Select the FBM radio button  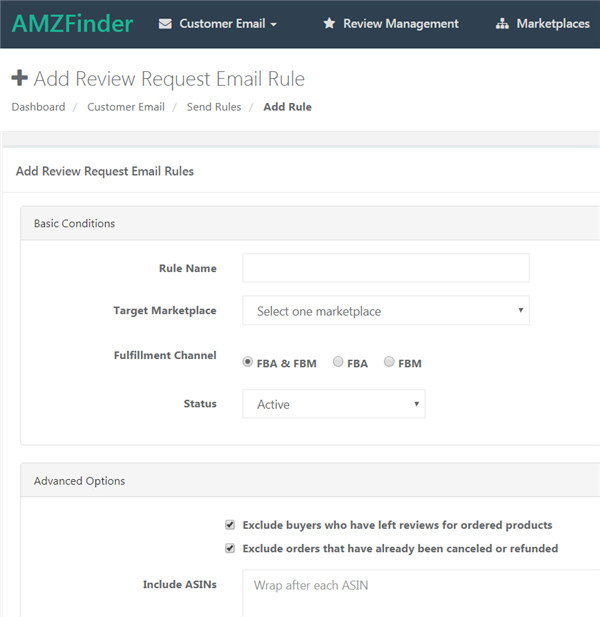(389, 363)
